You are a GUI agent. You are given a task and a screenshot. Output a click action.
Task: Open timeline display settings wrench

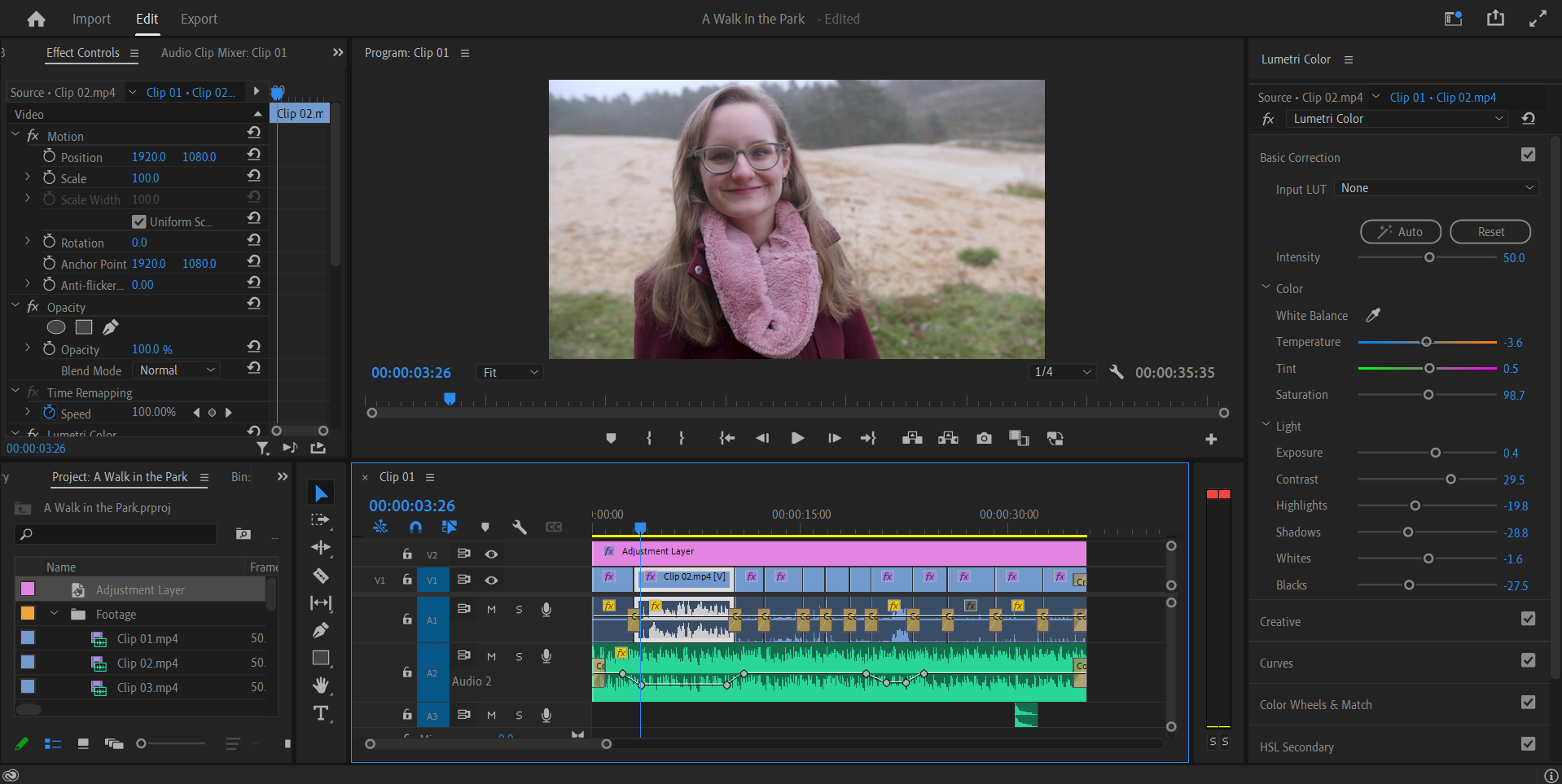coord(520,527)
